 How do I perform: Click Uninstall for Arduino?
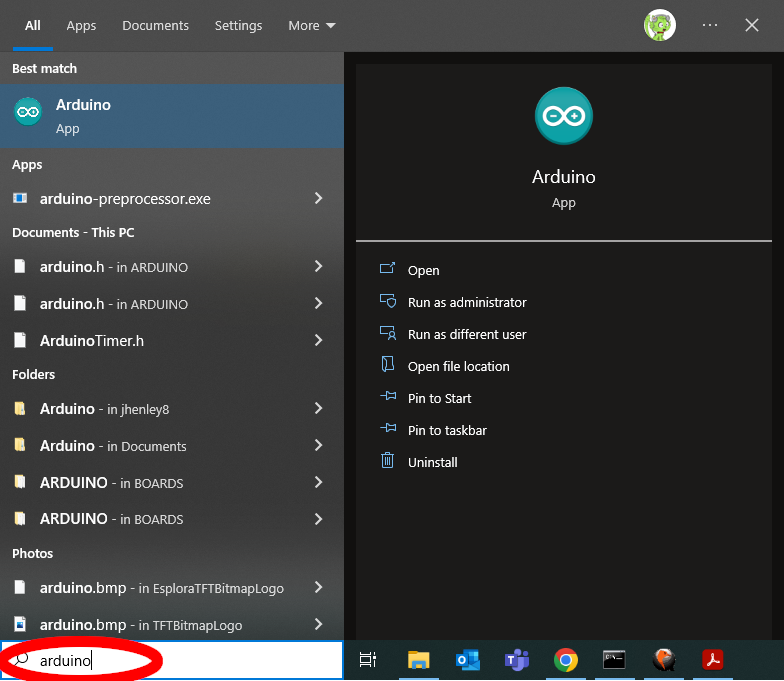coord(432,462)
